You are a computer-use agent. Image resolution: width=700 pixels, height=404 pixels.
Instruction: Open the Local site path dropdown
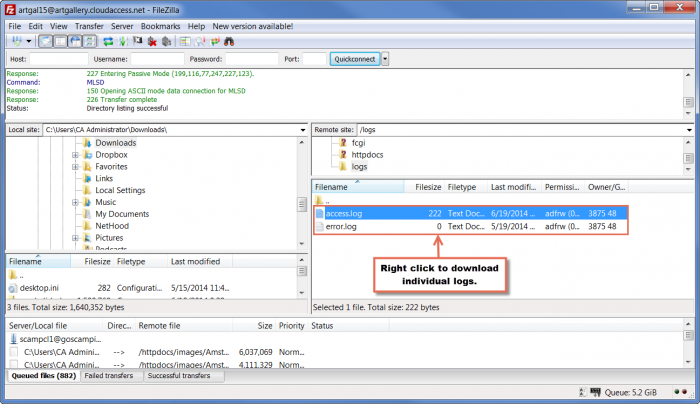tap(303, 130)
